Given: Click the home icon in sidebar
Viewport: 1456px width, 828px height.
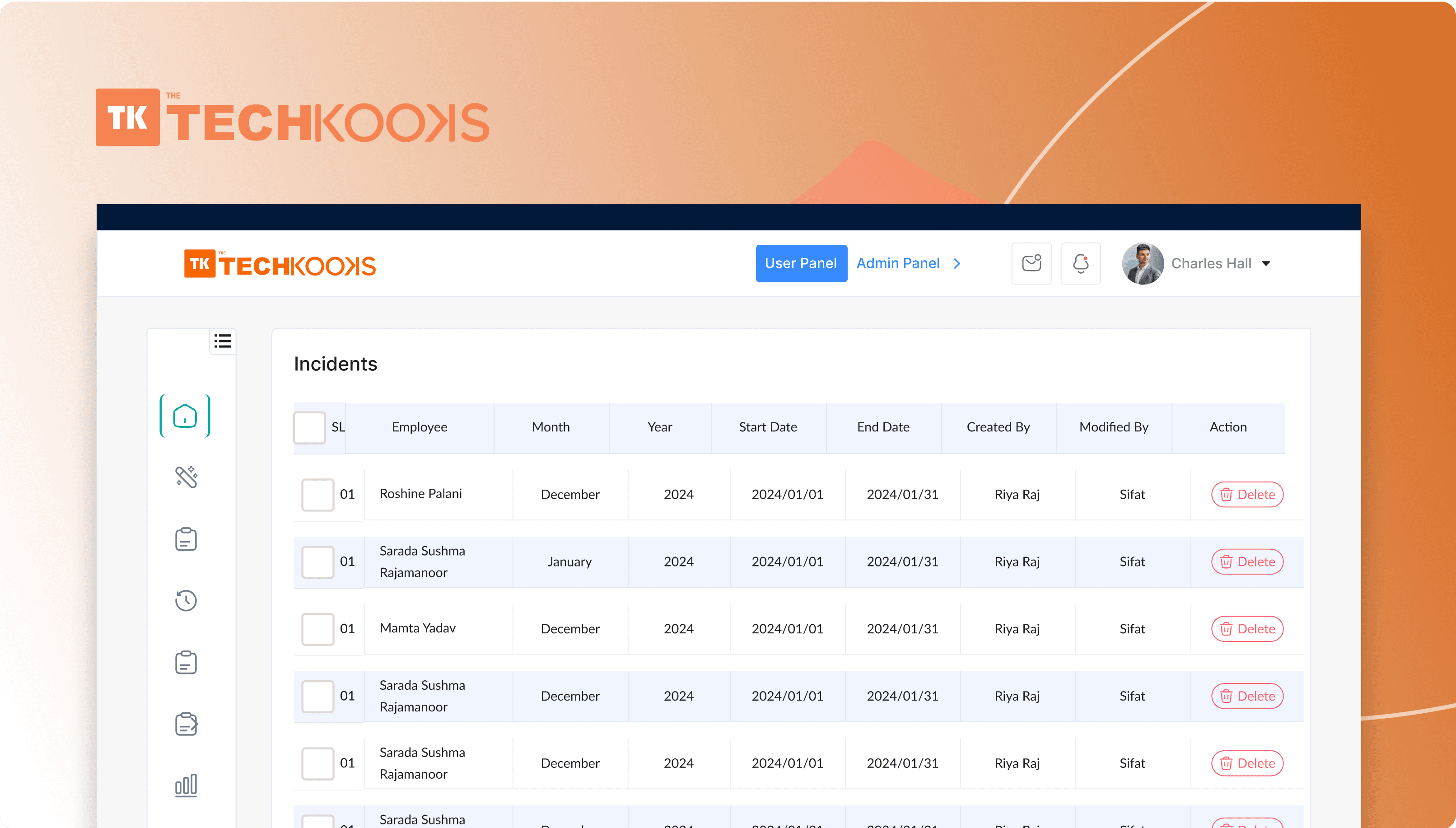Looking at the screenshot, I should click(x=185, y=416).
